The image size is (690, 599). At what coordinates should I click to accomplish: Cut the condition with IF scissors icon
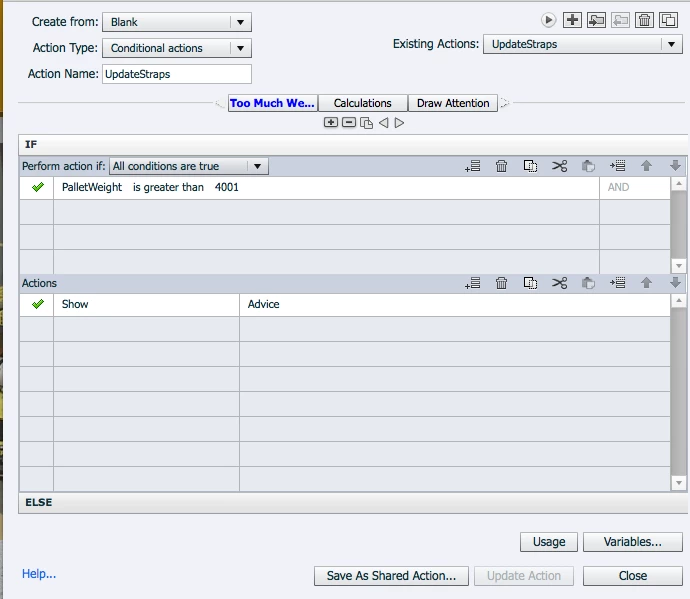click(x=559, y=166)
